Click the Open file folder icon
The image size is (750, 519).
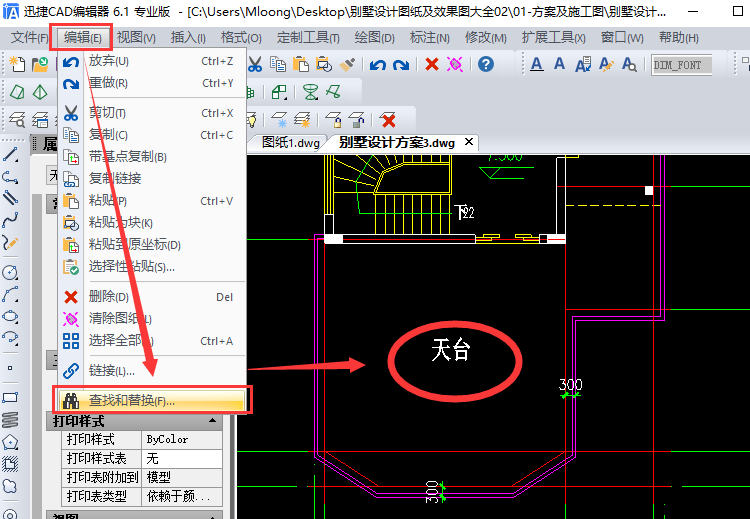pyautogui.click(x=40, y=64)
